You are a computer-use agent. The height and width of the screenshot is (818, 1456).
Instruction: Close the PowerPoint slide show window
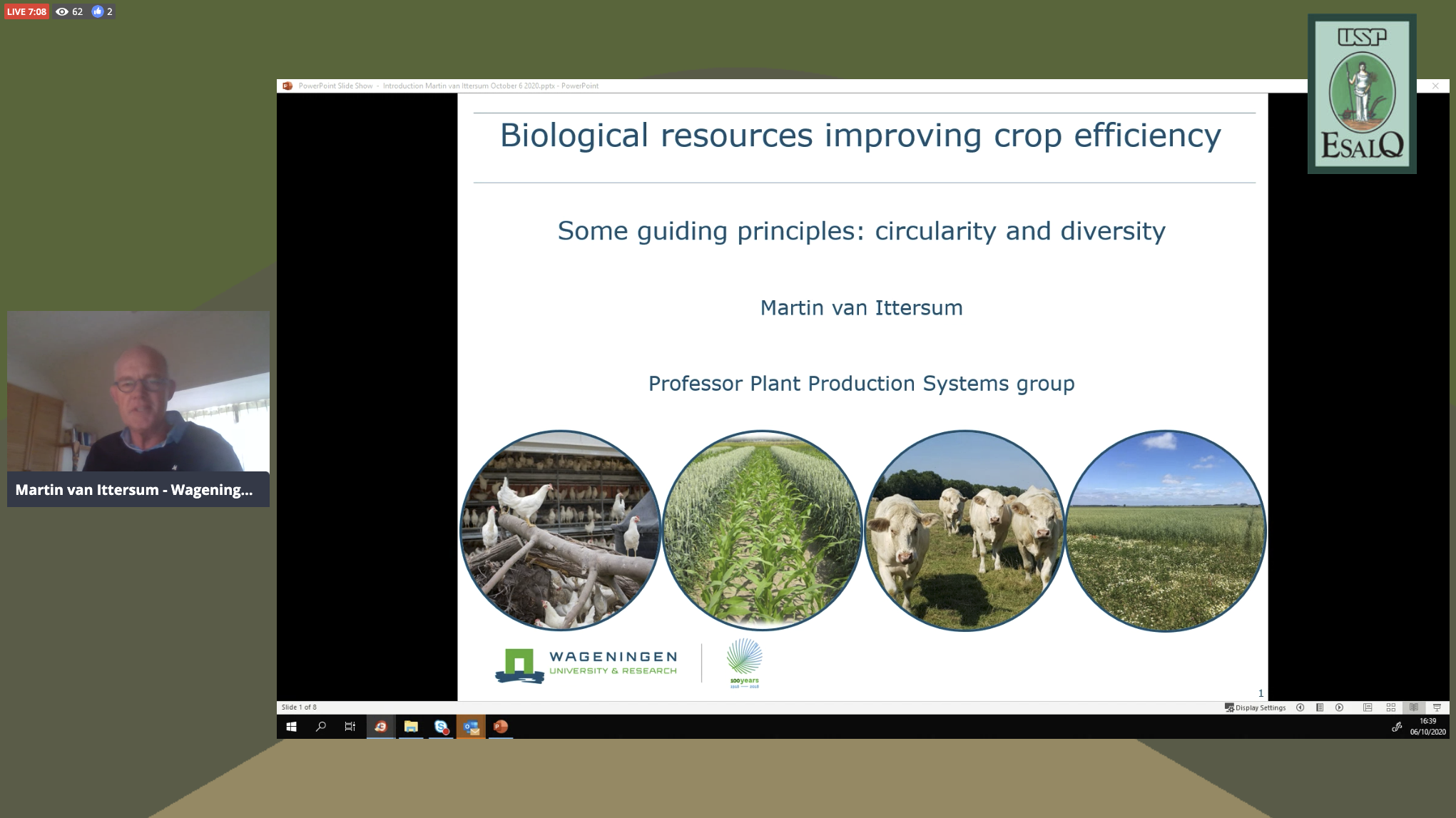1435,86
